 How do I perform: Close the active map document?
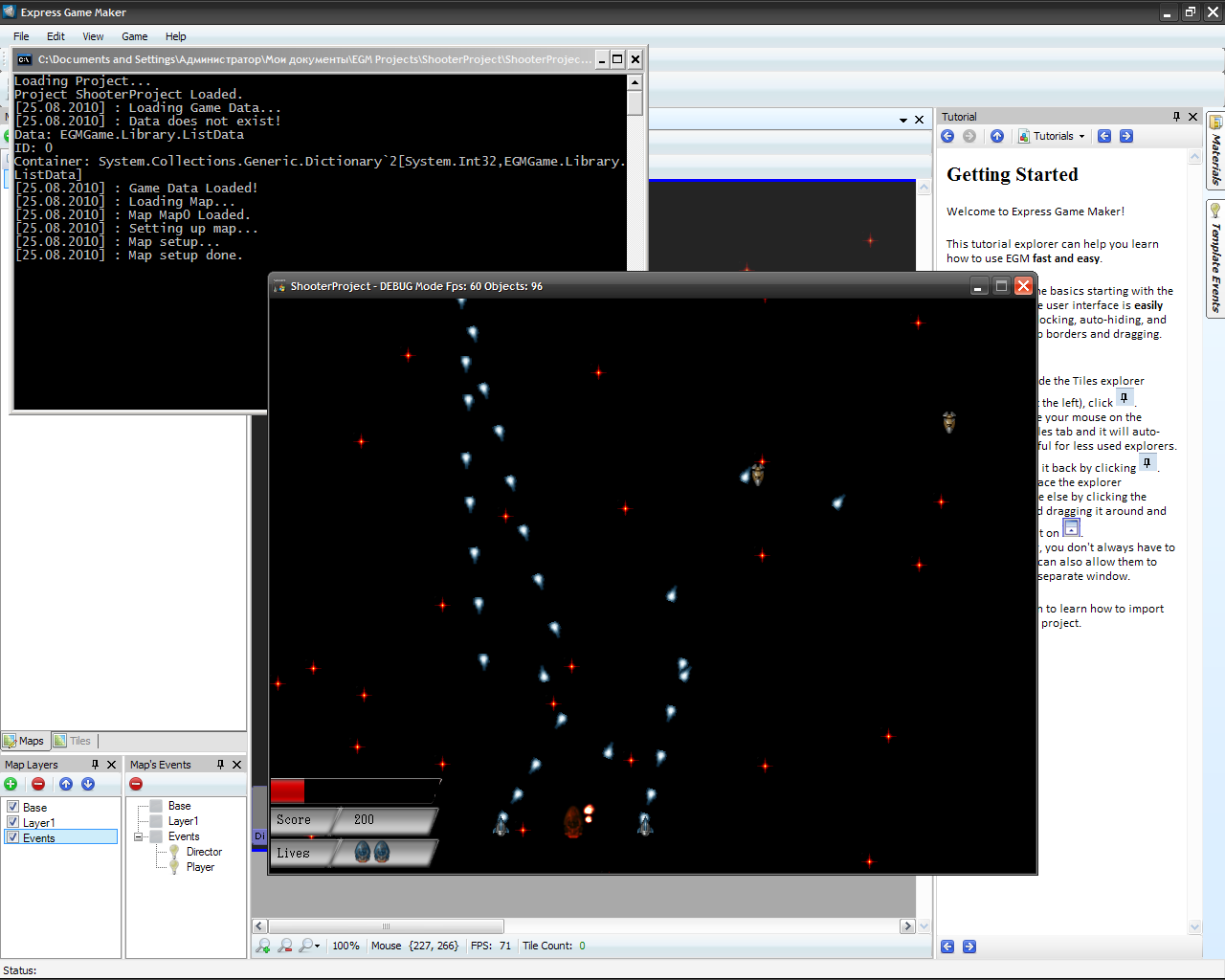(x=920, y=120)
